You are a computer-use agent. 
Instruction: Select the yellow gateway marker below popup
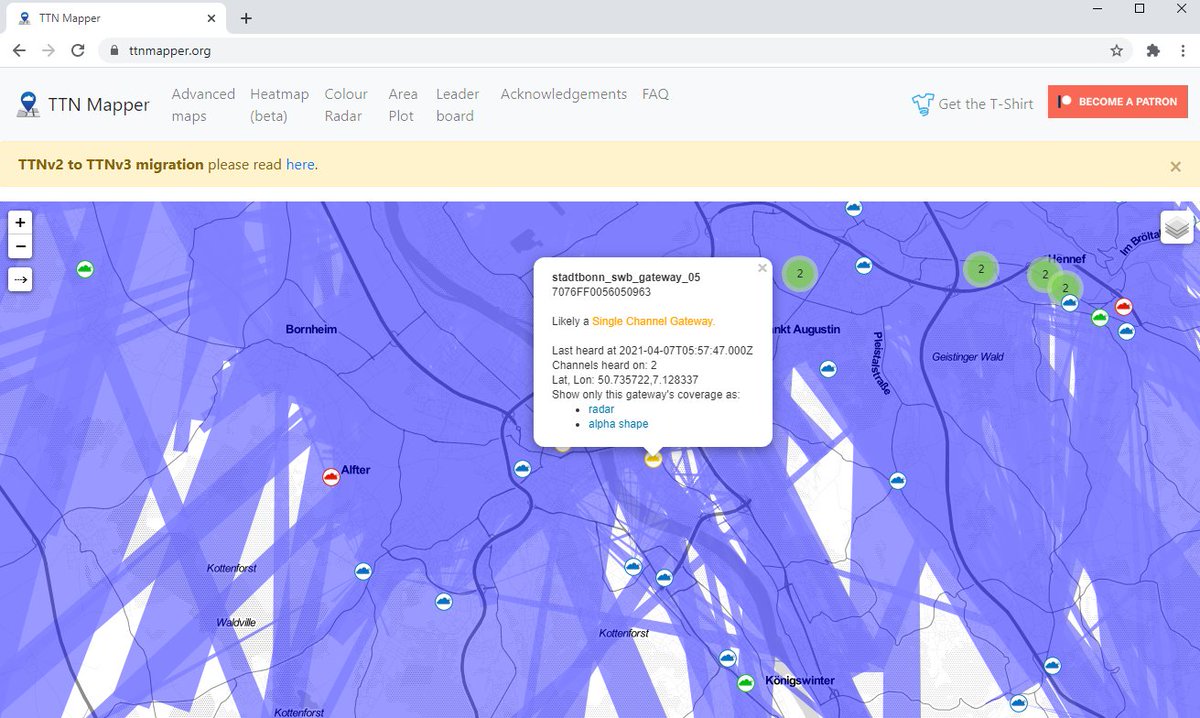[x=653, y=459]
